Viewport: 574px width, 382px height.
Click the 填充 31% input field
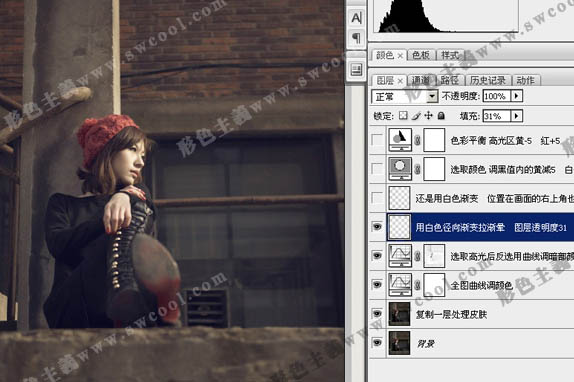tap(497, 116)
